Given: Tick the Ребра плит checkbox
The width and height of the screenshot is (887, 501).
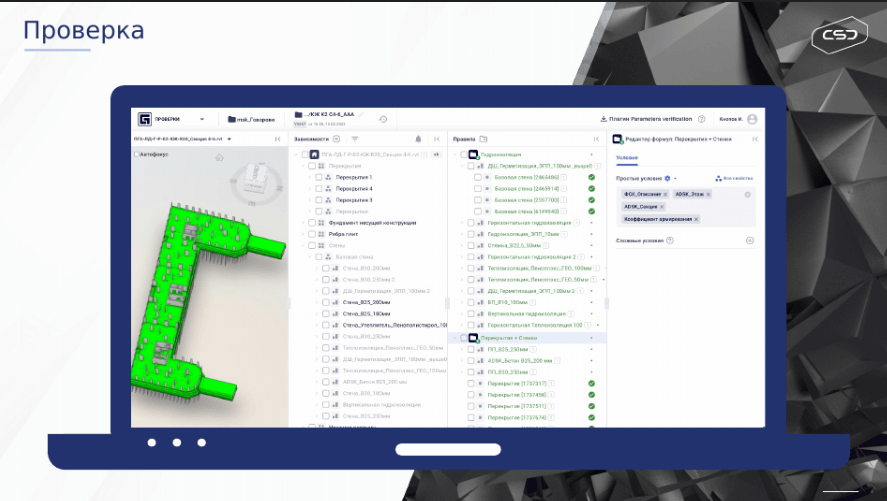Looking at the screenshot, I should point(311,234).
